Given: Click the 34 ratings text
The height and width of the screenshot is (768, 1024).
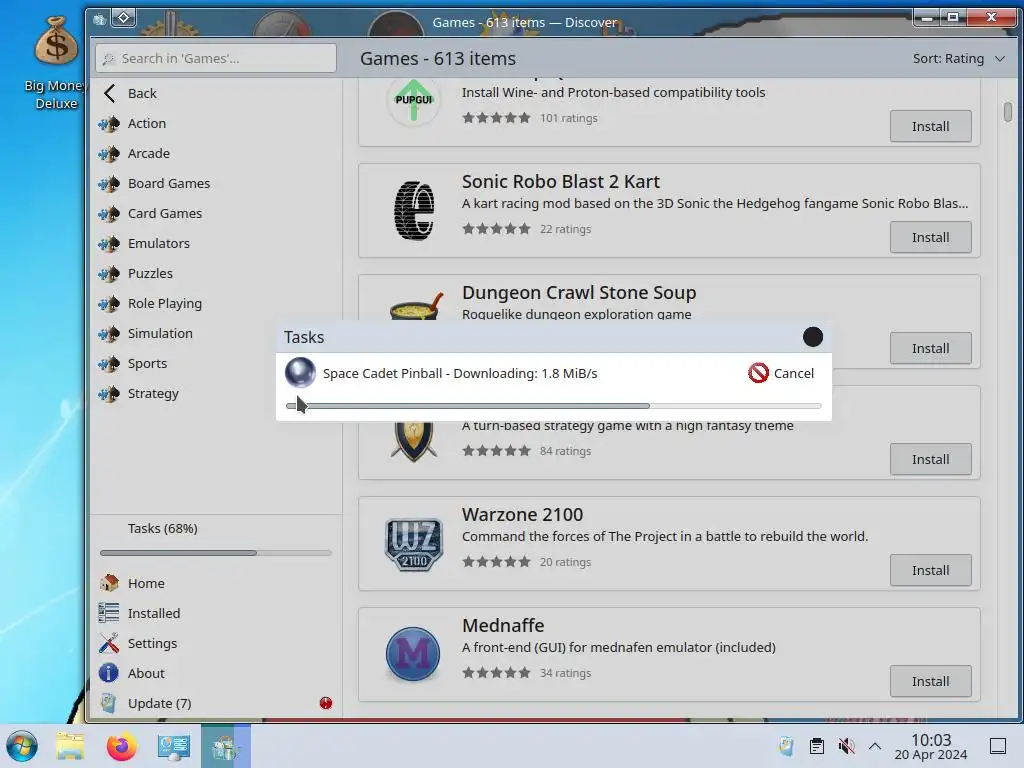Looking at the screenshot, I should pos(566,673).
